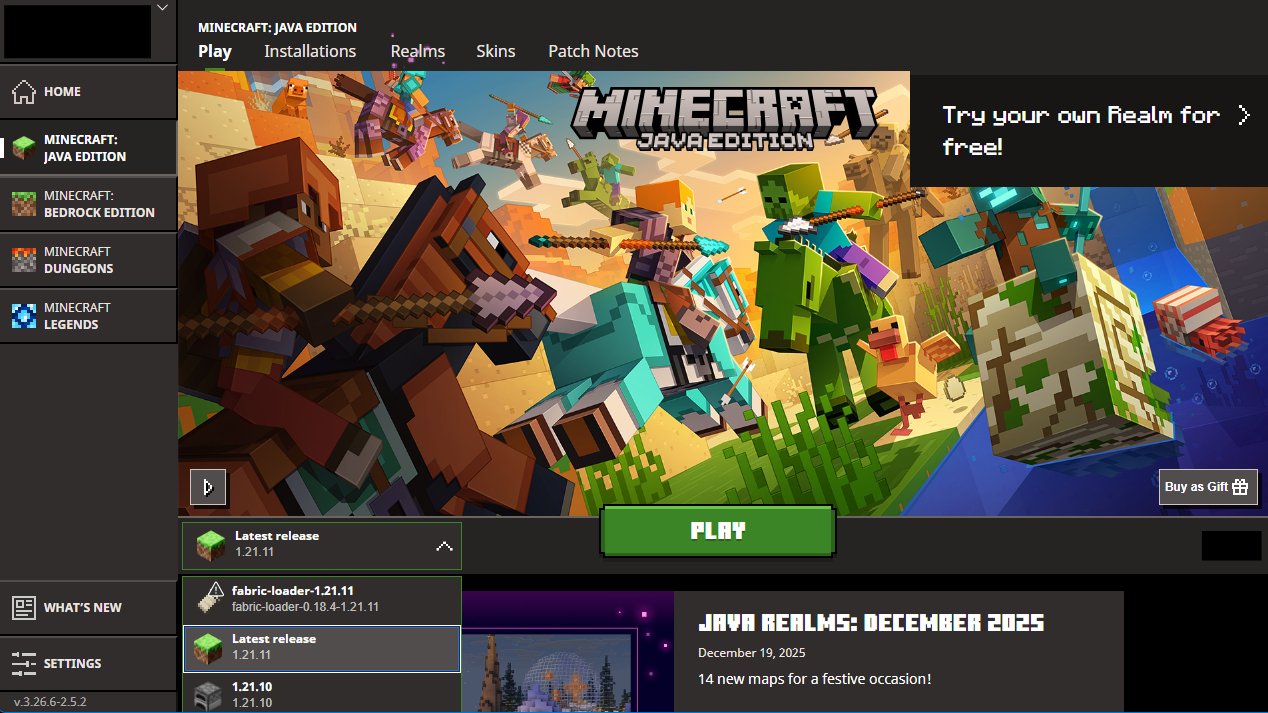
Task: Open Minecraft: Bedrock Edition in sidebar
Action: point(88,204)
